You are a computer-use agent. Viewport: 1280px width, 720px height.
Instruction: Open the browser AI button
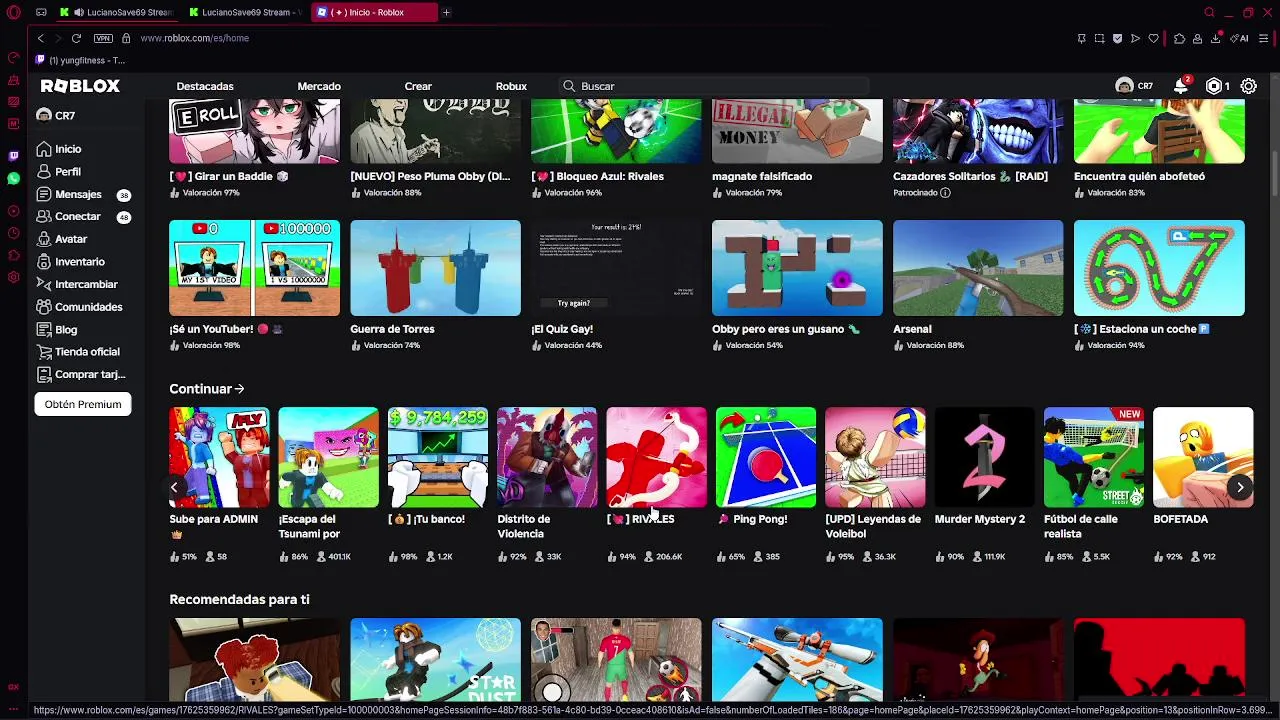pos(1240,38)
